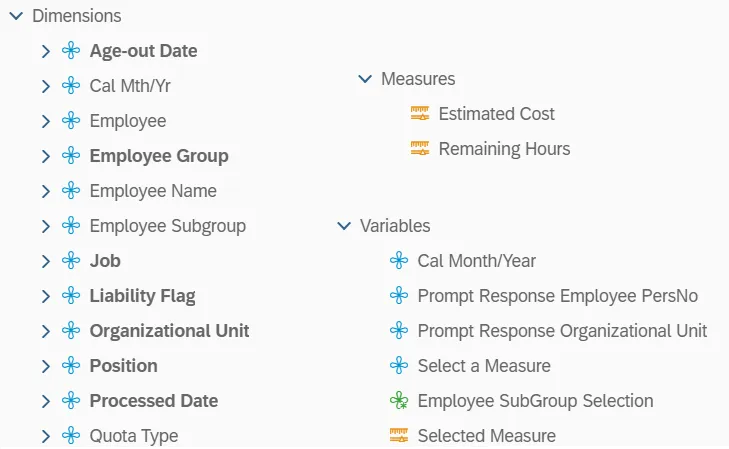Expand the Job dimension node

pyautogui.click(x=46, y=261)
